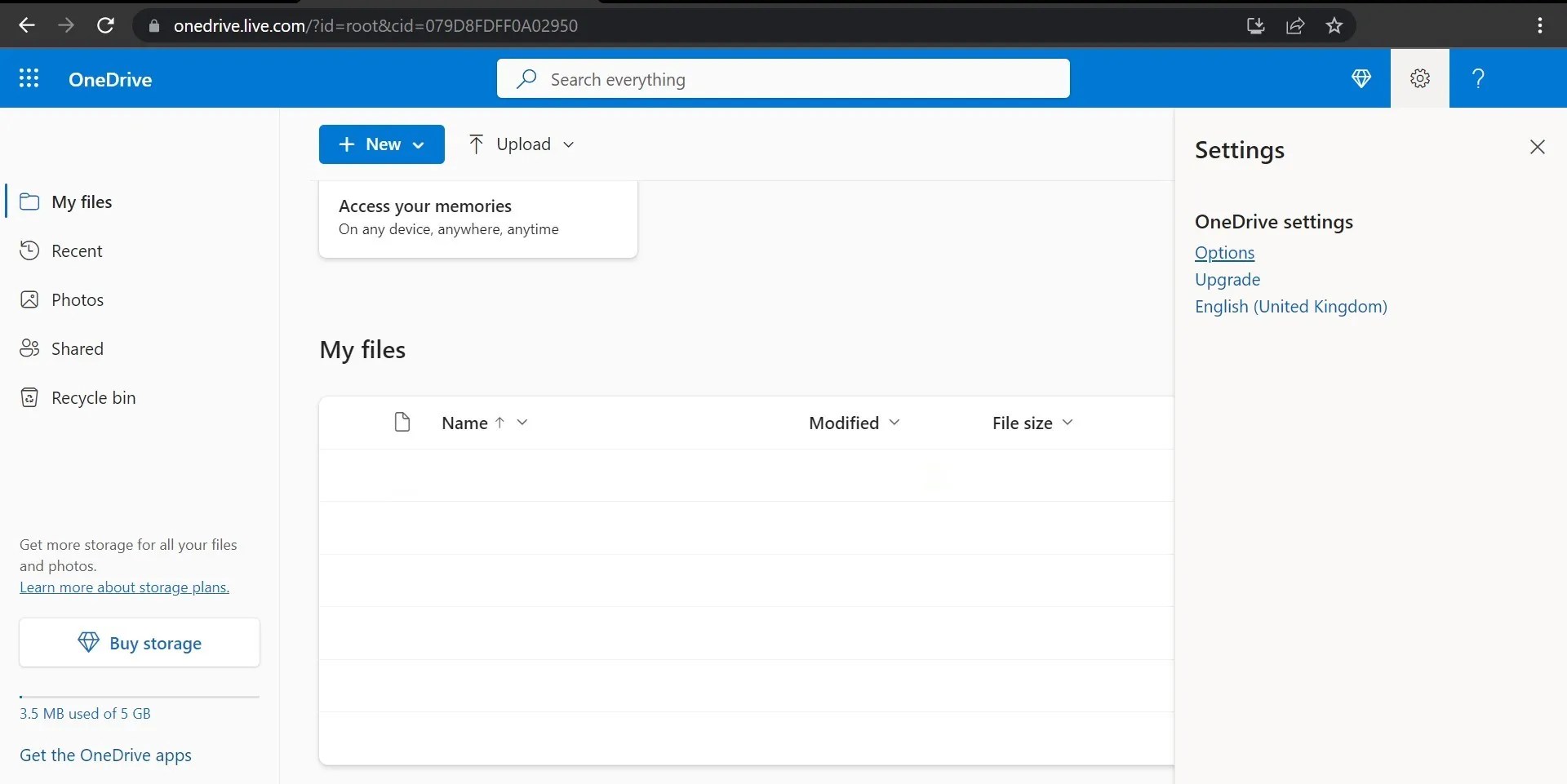
Task: Click the Name sort ascending arrow
Action: point(499,422)
